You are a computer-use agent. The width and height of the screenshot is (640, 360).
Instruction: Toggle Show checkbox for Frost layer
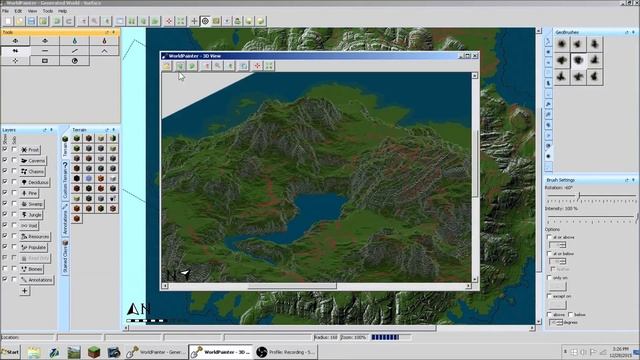(x=5, y=149)
